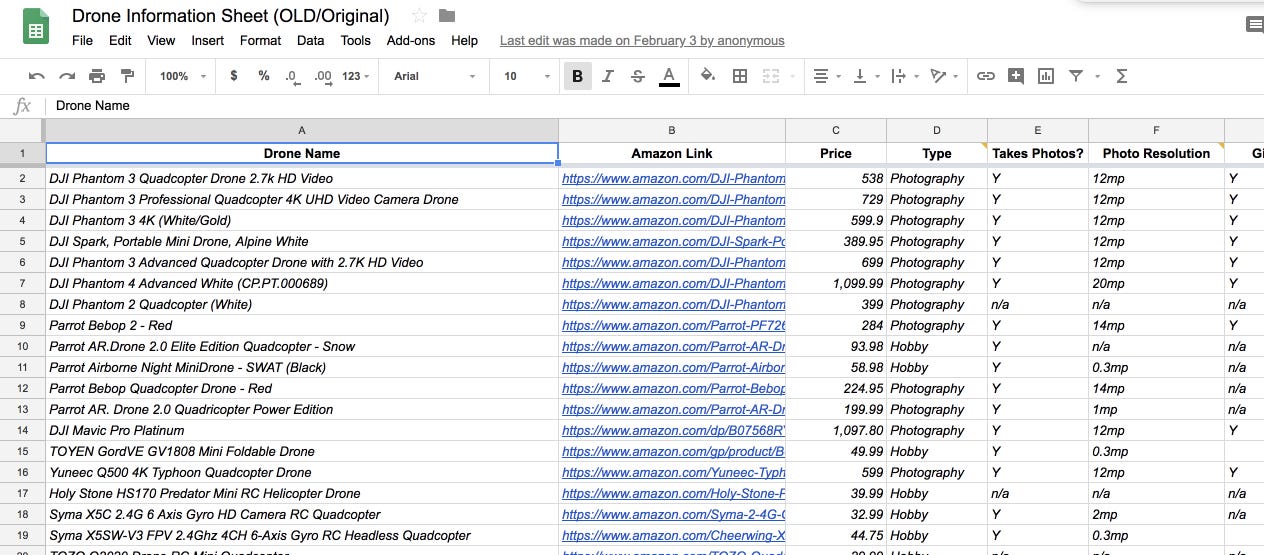Star the document

[x=419, y=16]
